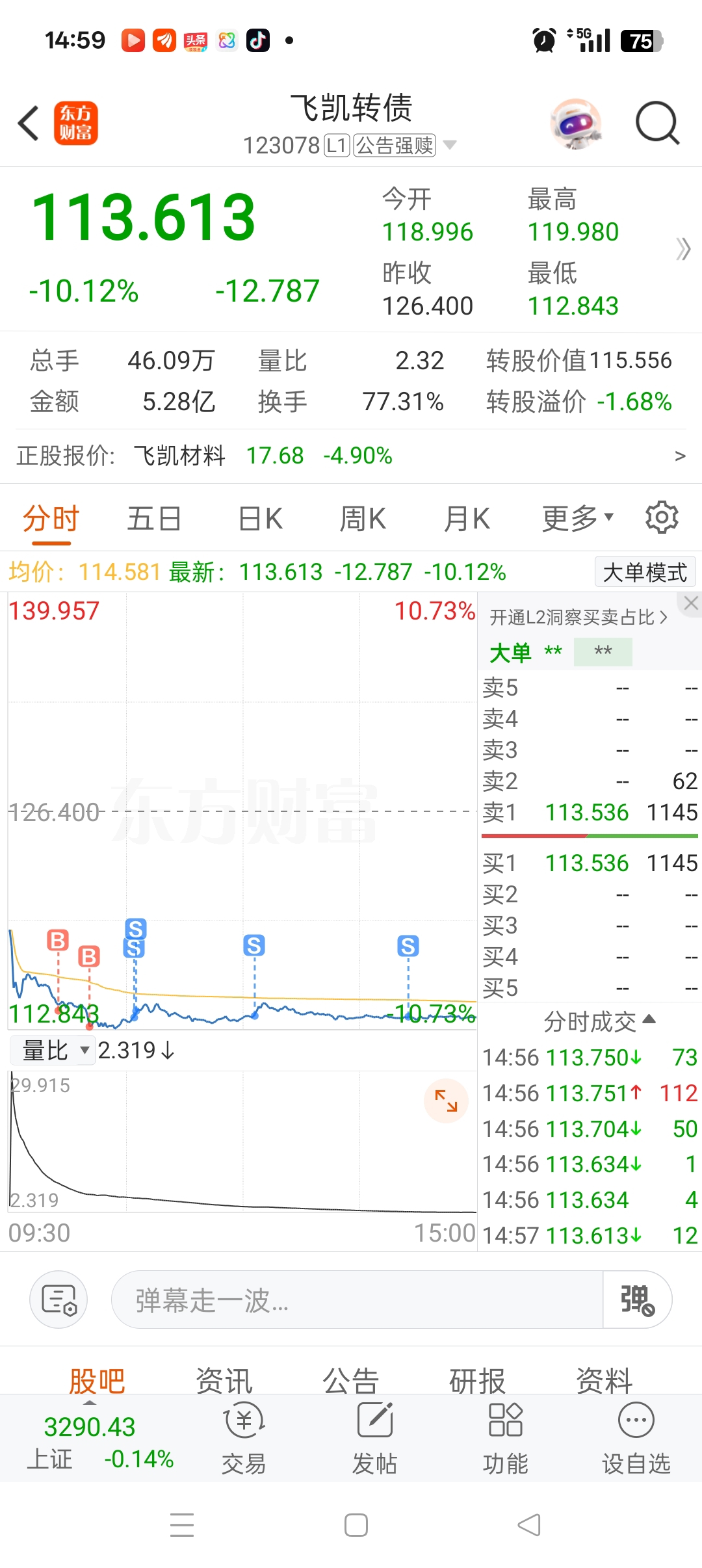The width and height of the screenshot is (702, 1568).
Task: Tap the 买1 113.536 order row
Action: (590, 863)
